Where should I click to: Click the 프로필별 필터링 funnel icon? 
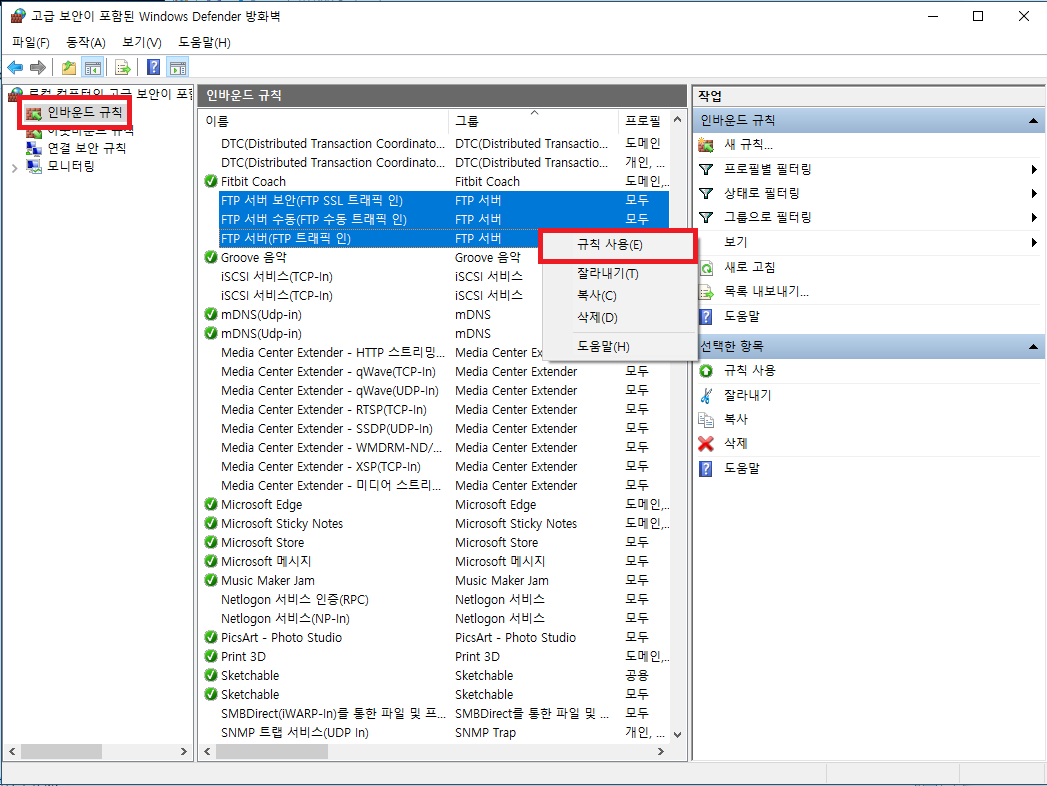pyautogui.click(x=706, y=170)
